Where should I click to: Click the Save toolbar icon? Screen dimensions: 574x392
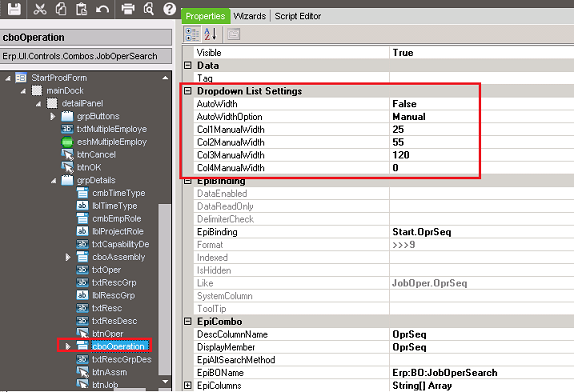(x=14, y=9)
